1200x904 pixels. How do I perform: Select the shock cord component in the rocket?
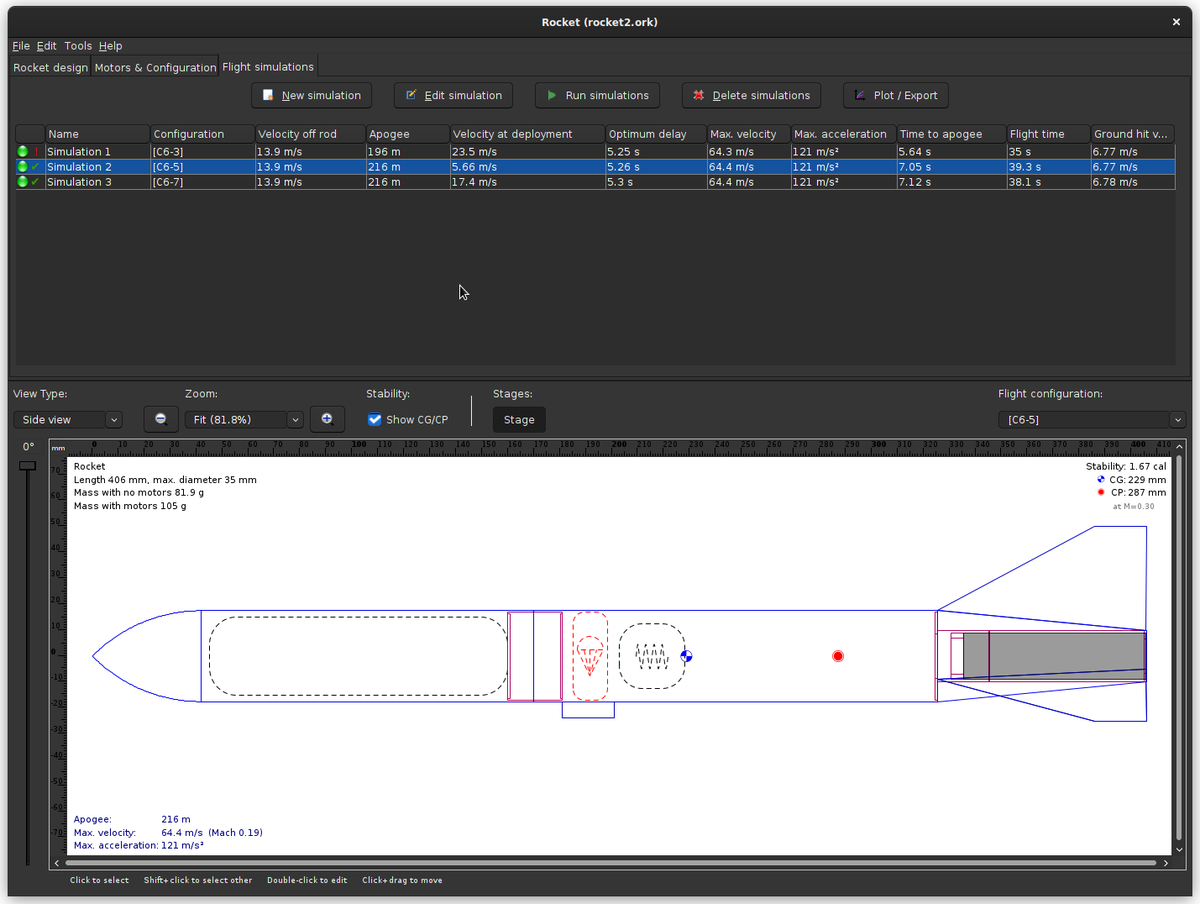(652, 656)
